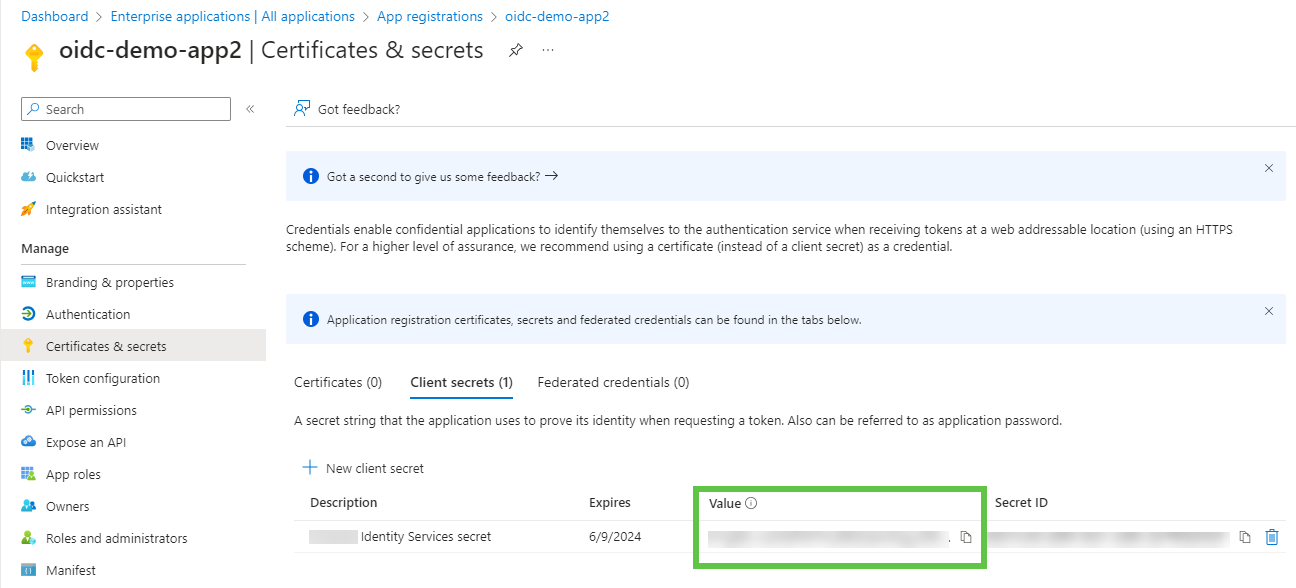The height and width of the screenshot is (588, 1296).
Task: Click Dashboard breadcrumb link
Action: click(x=55, y=16)
